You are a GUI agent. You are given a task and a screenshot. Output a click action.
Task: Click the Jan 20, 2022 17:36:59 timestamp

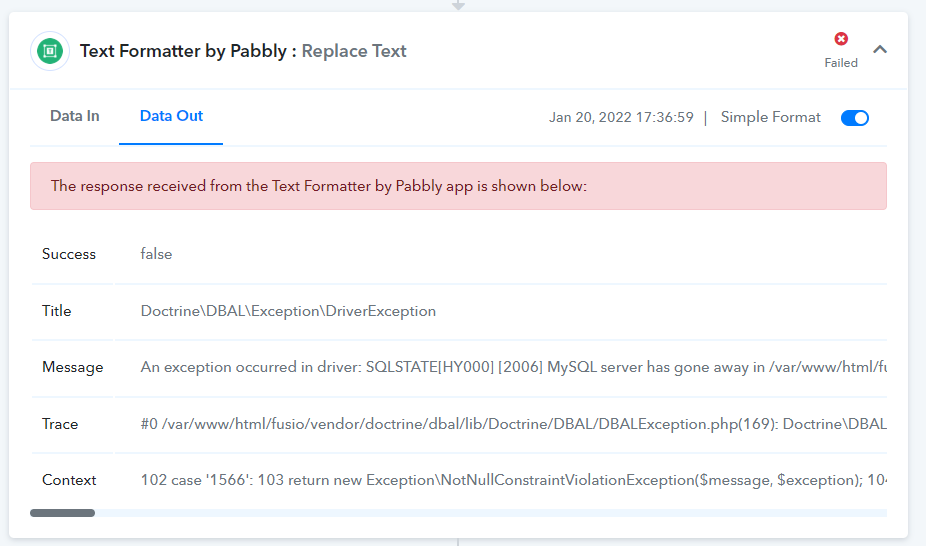(621, 117)
